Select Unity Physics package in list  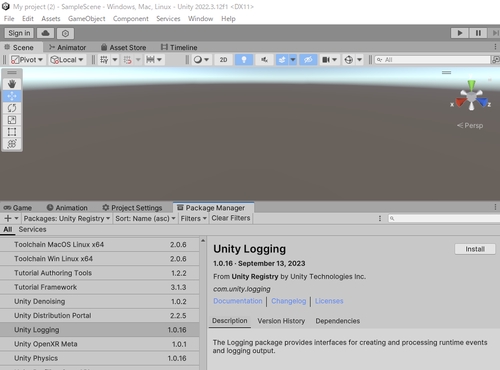[x=100, y=358]
